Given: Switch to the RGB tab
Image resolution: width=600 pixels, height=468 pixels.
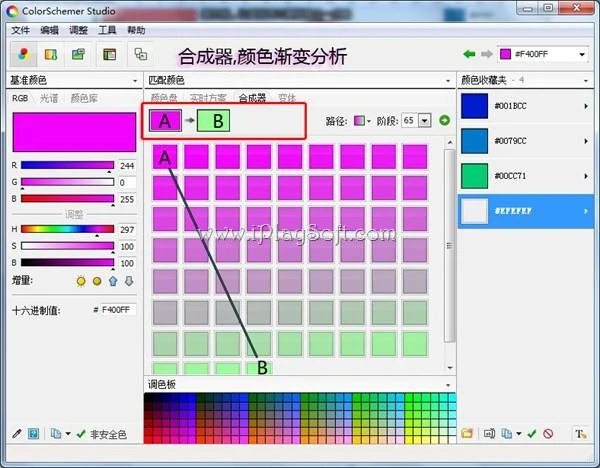Looking at the screenshot, I should pos(20,98).
